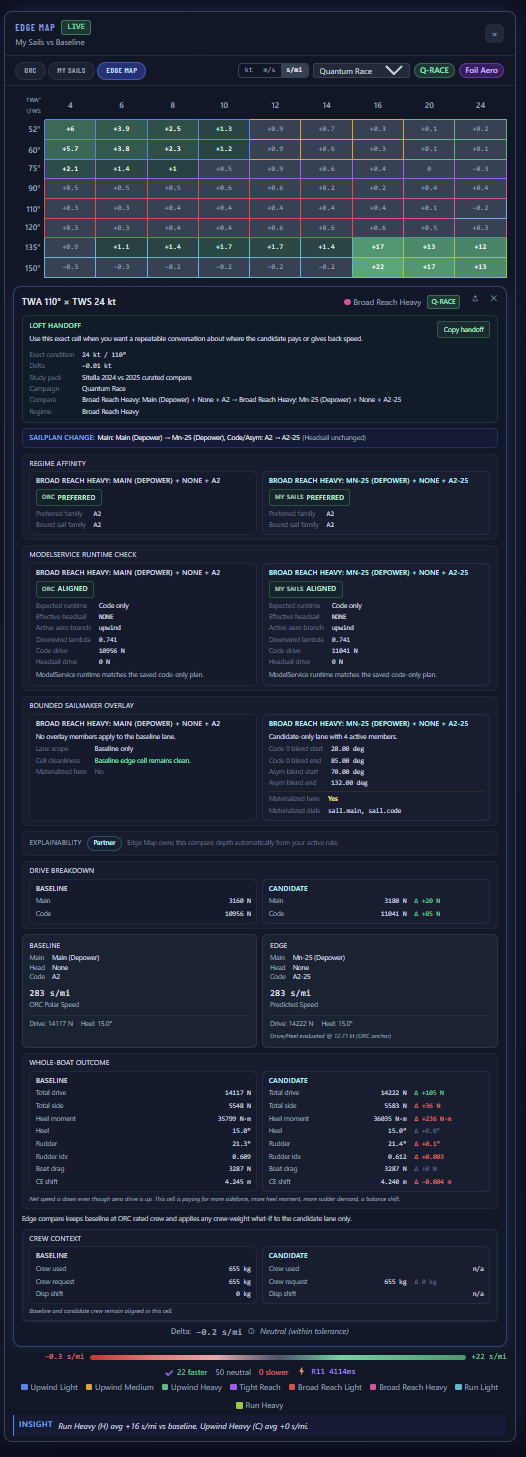The width and height of the screenshot is (526, 1457).
Task: Select grid cell +17 at TWA 135° TWS 16
Action: tap(377, 246)
